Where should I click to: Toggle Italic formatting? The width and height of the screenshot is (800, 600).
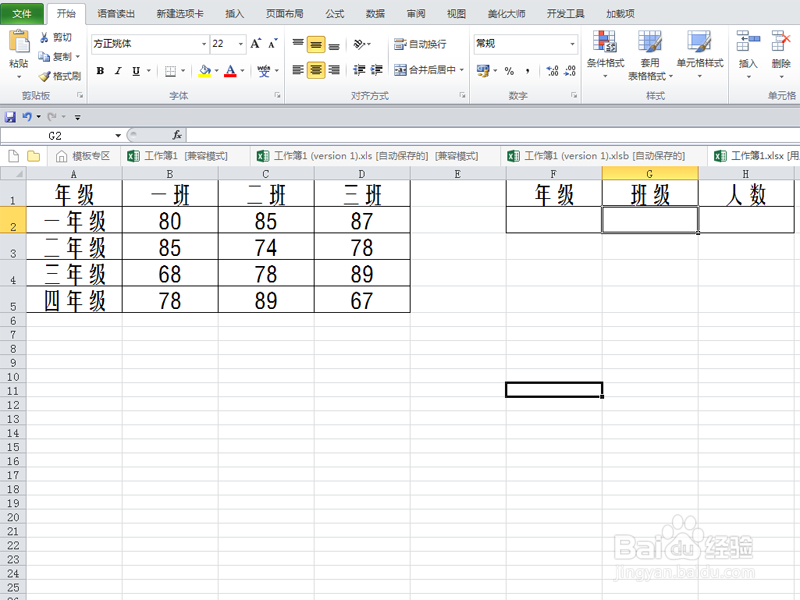click(x=118, y=71)
